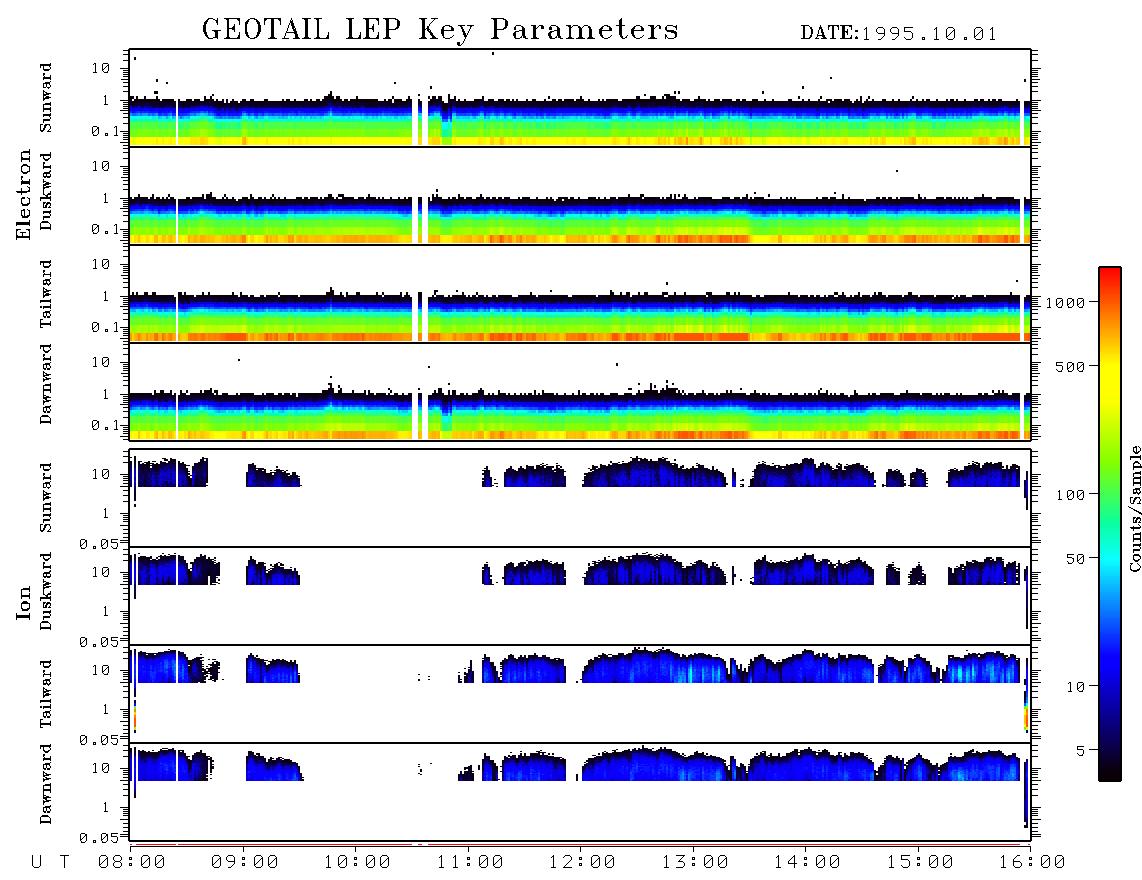Select the Ion Tailward panel label

[46, 694]
